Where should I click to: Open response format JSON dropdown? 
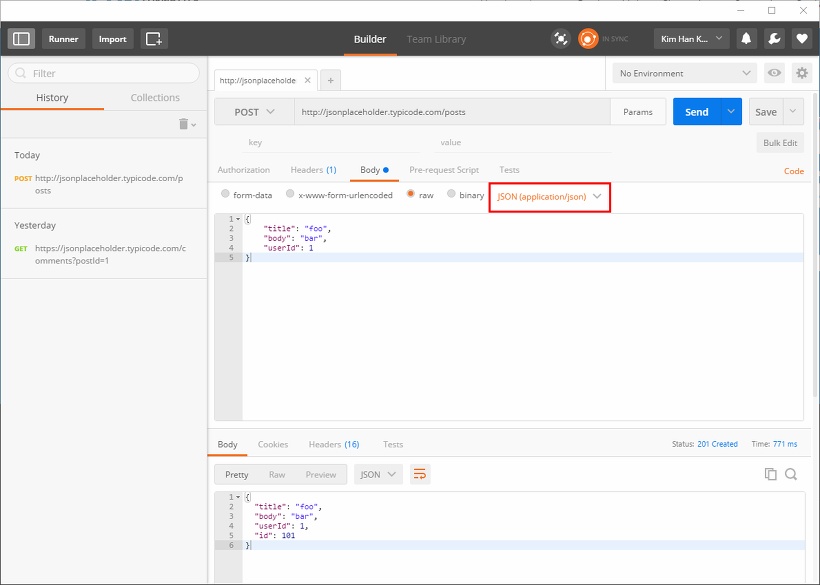tap(378, 474)
